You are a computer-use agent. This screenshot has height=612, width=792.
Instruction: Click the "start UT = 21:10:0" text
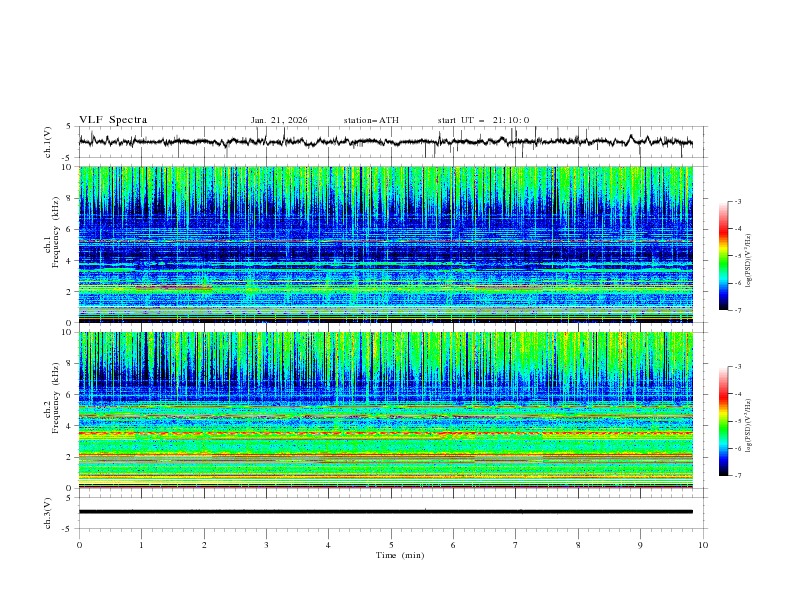pos(483,120)
